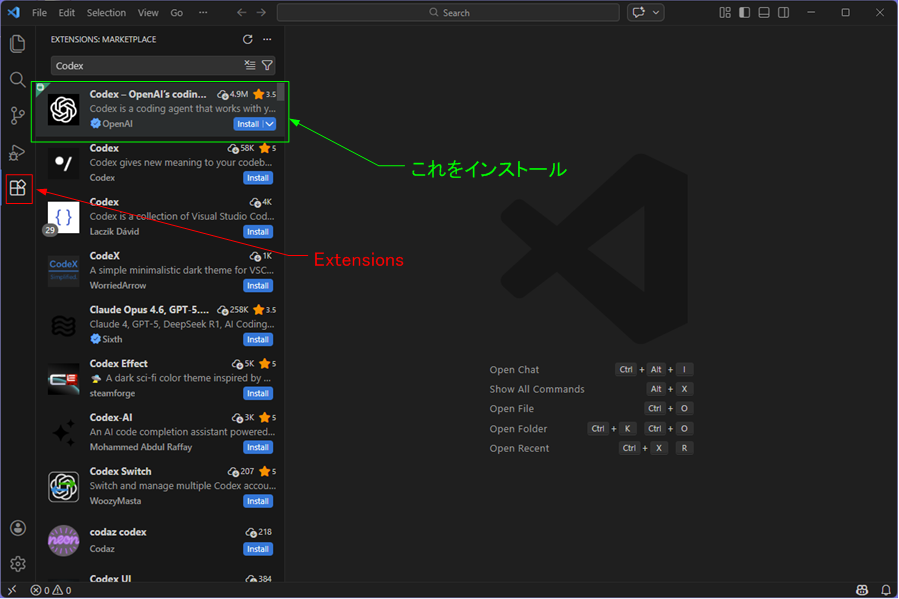Install the Codex Switch extension
Screen dimensions: 899x599
click(258, 501)
